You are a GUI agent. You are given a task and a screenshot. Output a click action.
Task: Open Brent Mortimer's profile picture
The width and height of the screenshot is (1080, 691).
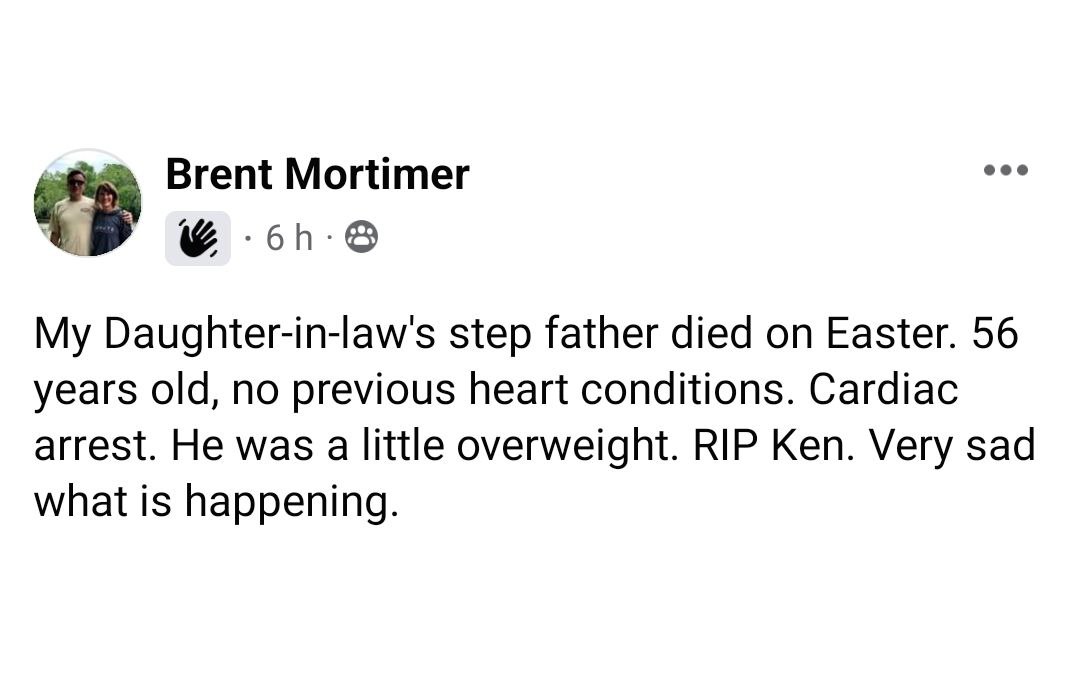(88, 203)
